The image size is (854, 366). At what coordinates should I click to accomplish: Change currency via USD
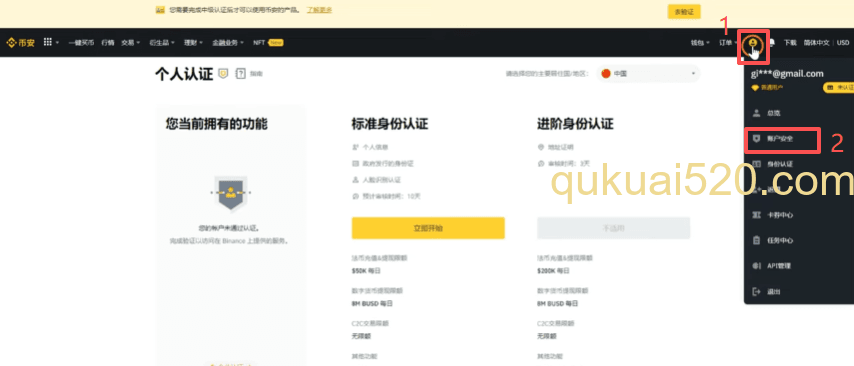click(x=843, y=42)
